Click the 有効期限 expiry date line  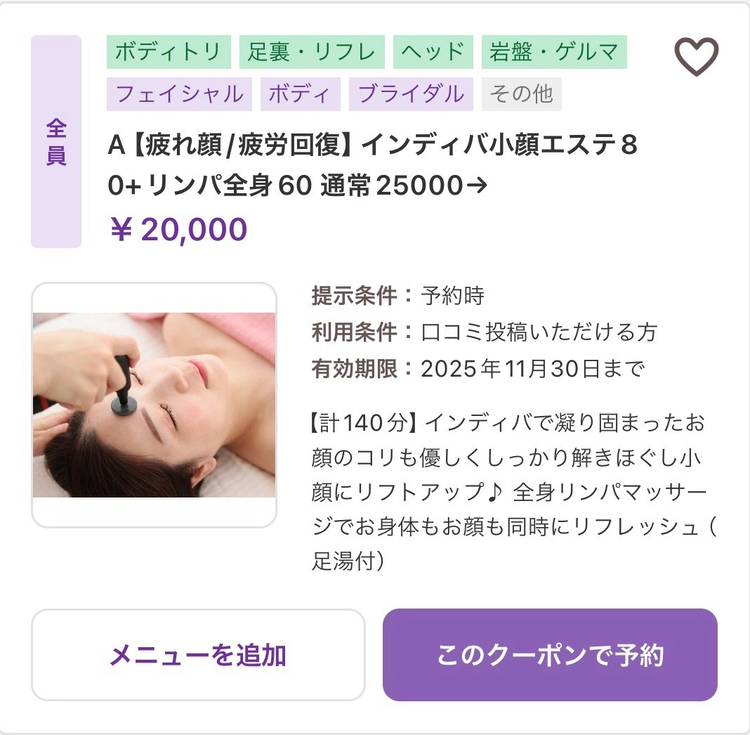coord(478,368)
